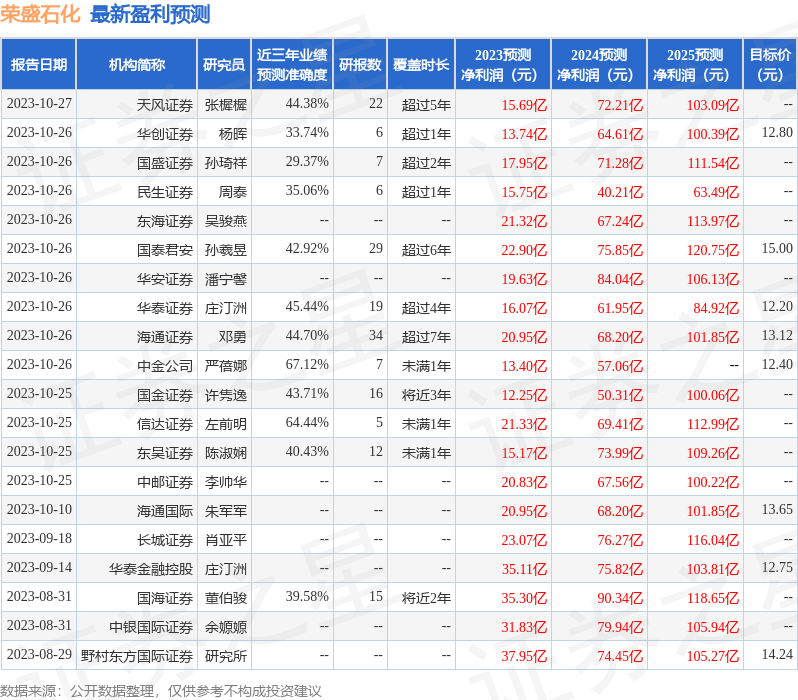The width and height of the screenshot is (798, 700).
Task: Click target price 15.00
Action: pos(777,248)
